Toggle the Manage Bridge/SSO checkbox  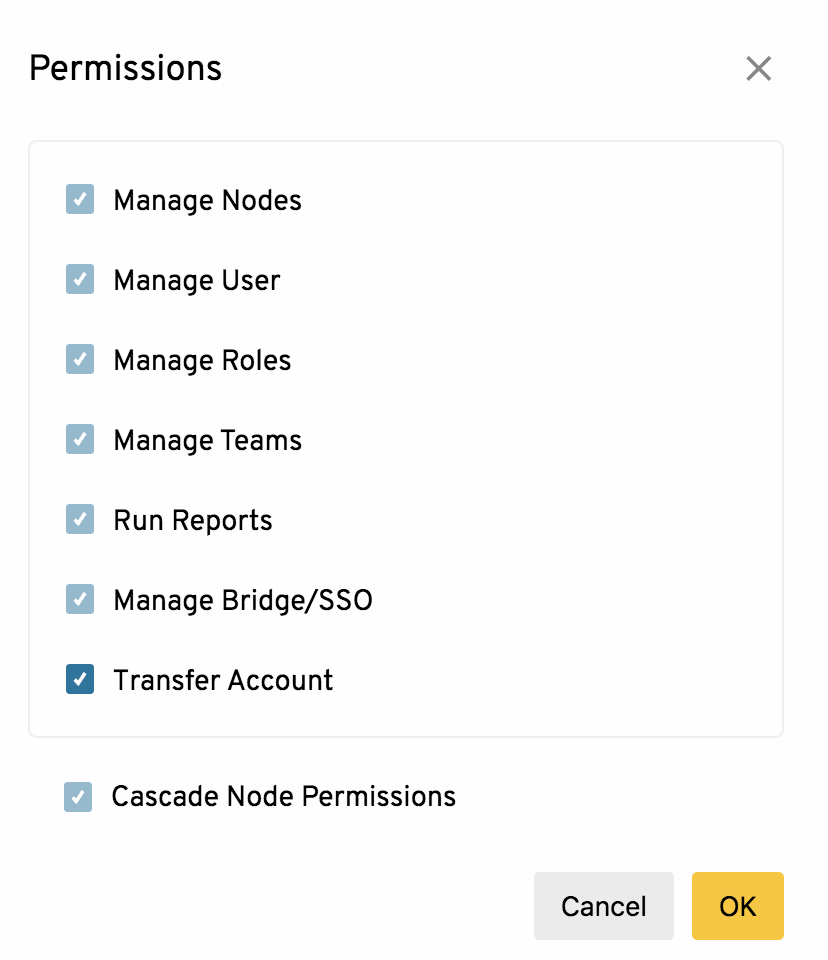tap(80, 599)
